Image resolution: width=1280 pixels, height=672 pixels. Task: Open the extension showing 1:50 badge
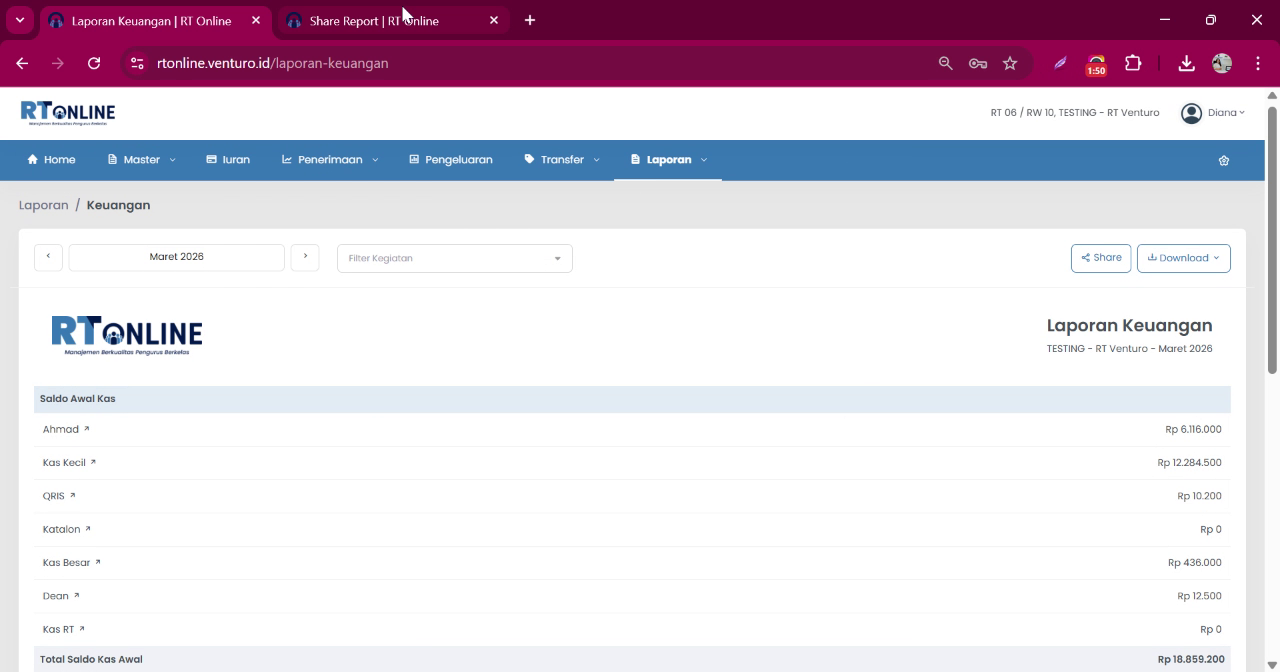click(1096, 64)
